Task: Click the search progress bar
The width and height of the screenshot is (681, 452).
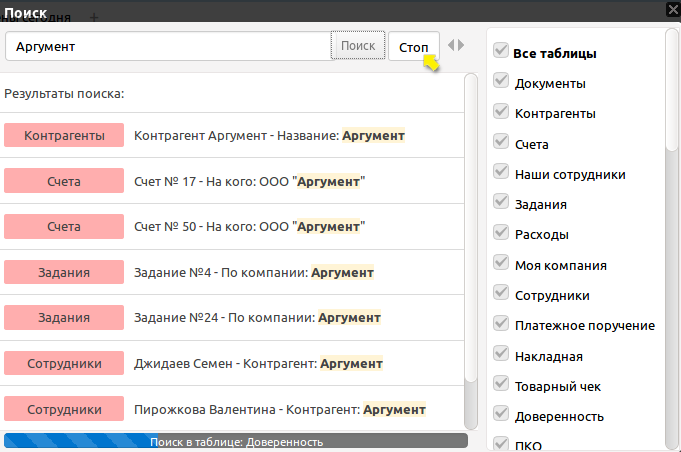Action: [x=236, y=441]
